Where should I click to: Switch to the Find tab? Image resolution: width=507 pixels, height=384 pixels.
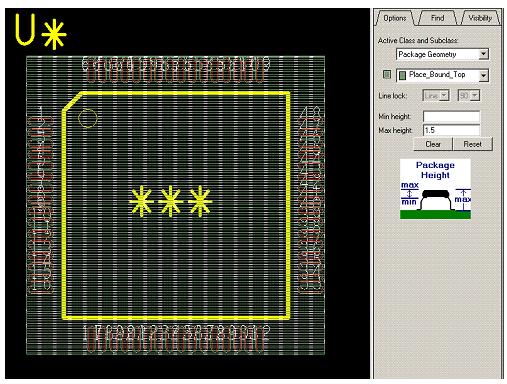tap(437, 18)
